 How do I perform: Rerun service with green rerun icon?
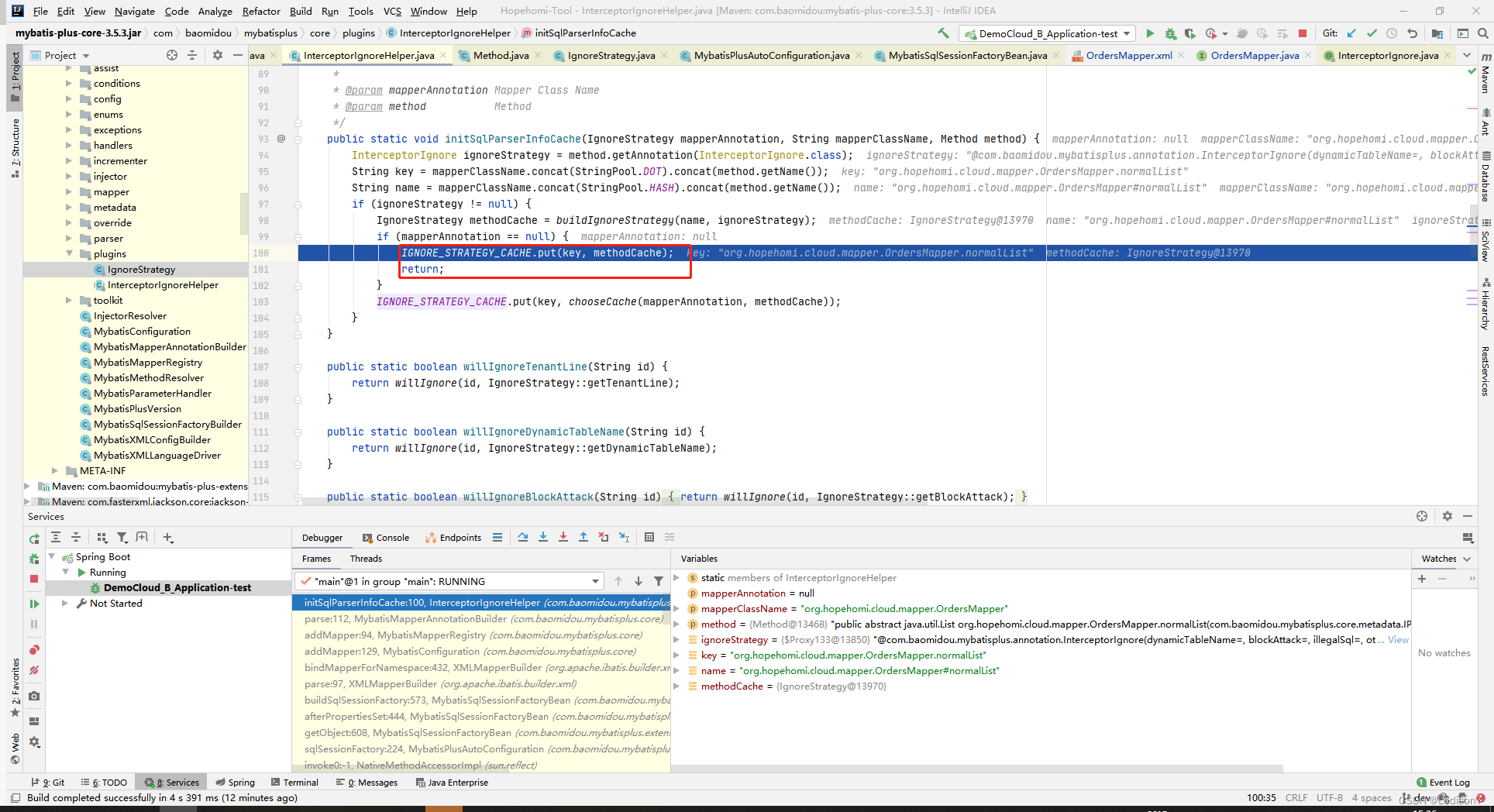click(34, 538)
